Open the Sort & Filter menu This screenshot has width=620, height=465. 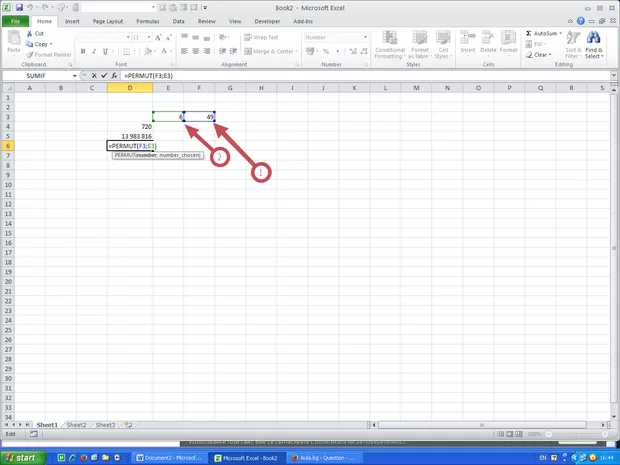click(x=573, y=45)
